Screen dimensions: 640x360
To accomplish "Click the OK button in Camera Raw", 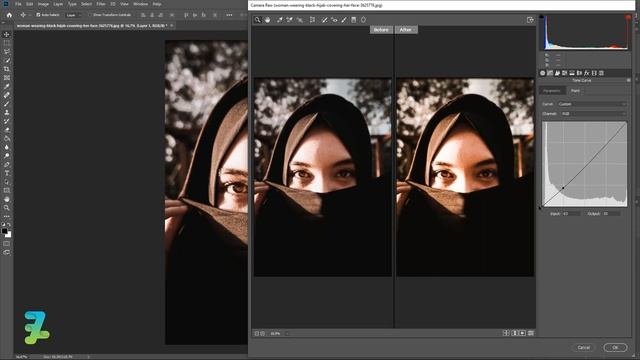I will pyautogui.click(x=615, y=347).
